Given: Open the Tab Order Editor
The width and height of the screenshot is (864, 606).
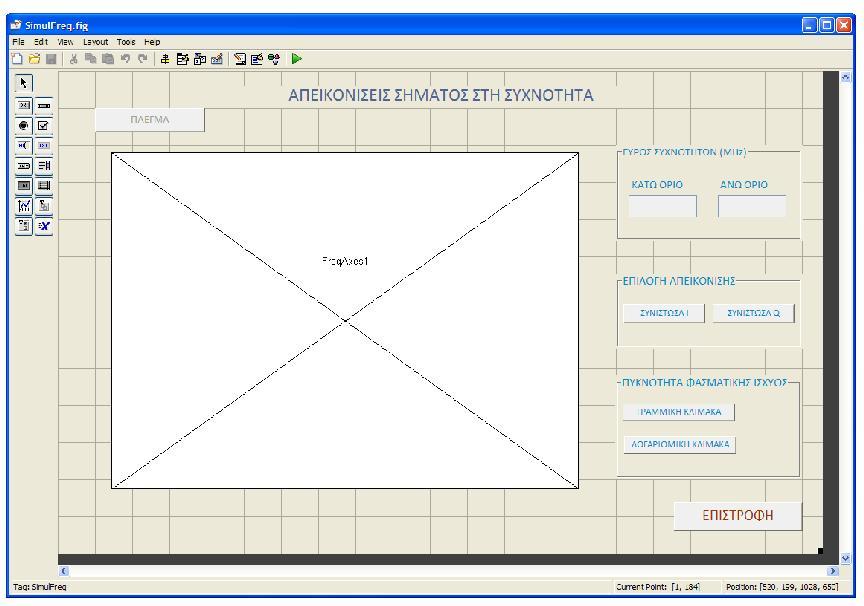Looking at the screenshot, I should coord(200,59).
